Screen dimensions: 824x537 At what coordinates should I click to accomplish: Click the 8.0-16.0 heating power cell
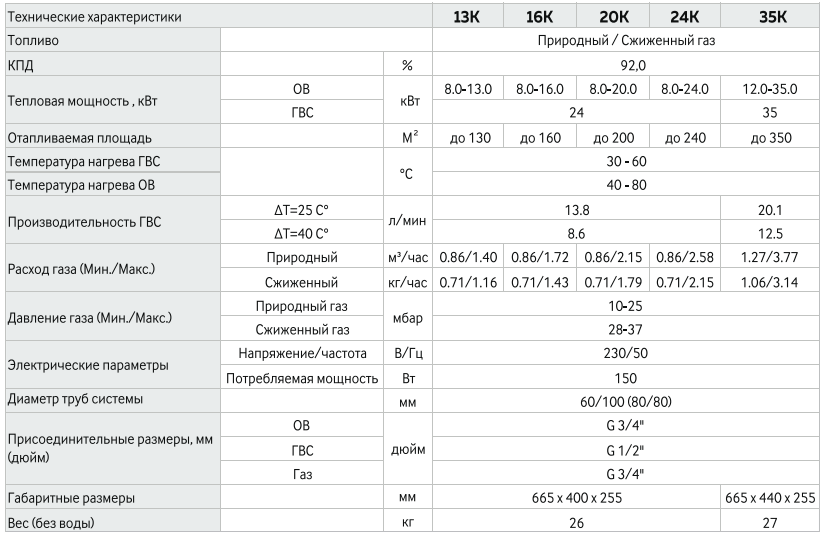[539, 89]
